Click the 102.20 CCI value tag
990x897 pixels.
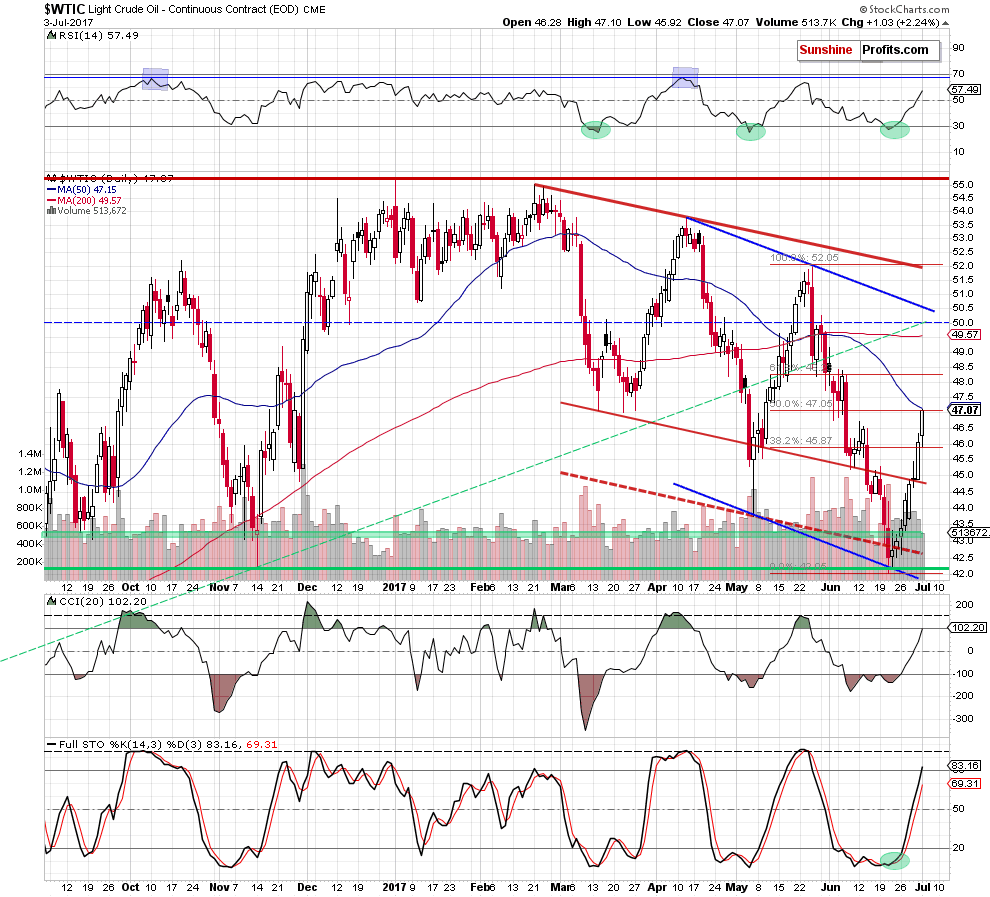point(967,627)
